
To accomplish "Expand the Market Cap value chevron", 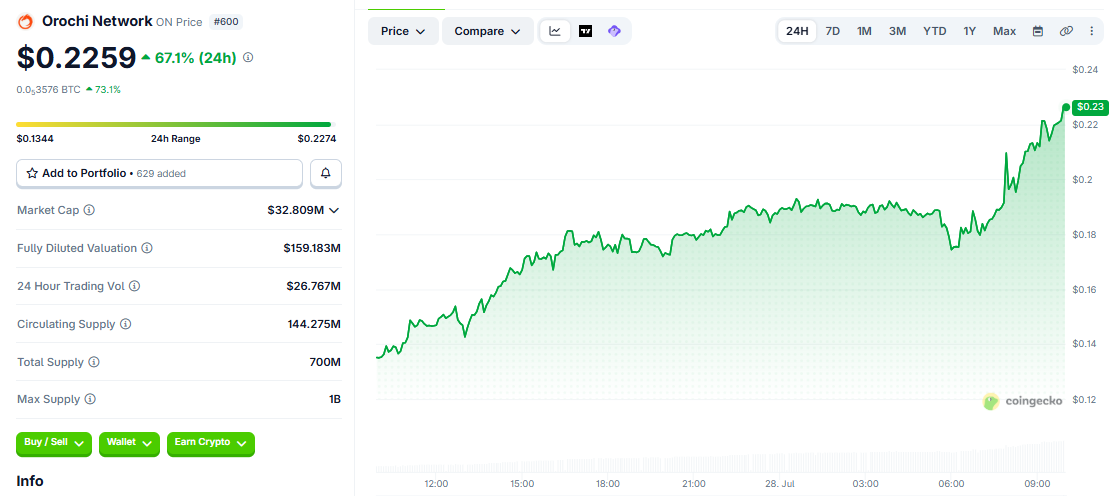I will 334,210.
